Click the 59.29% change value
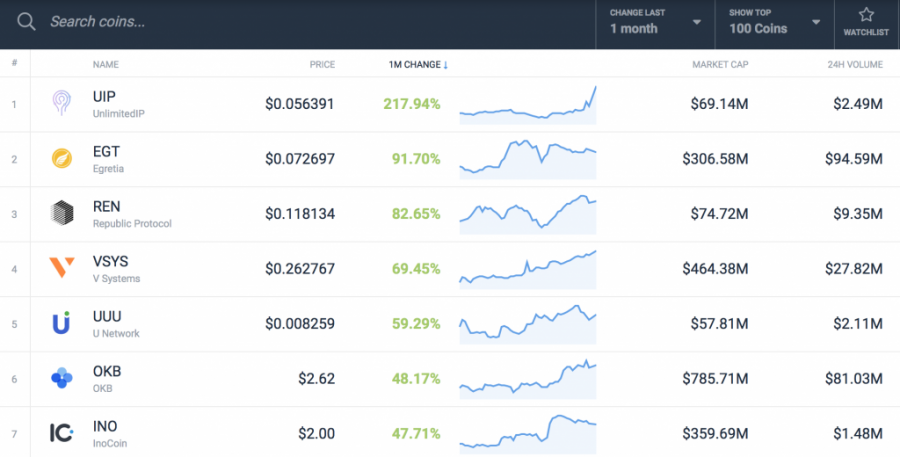 click(416, 324)
